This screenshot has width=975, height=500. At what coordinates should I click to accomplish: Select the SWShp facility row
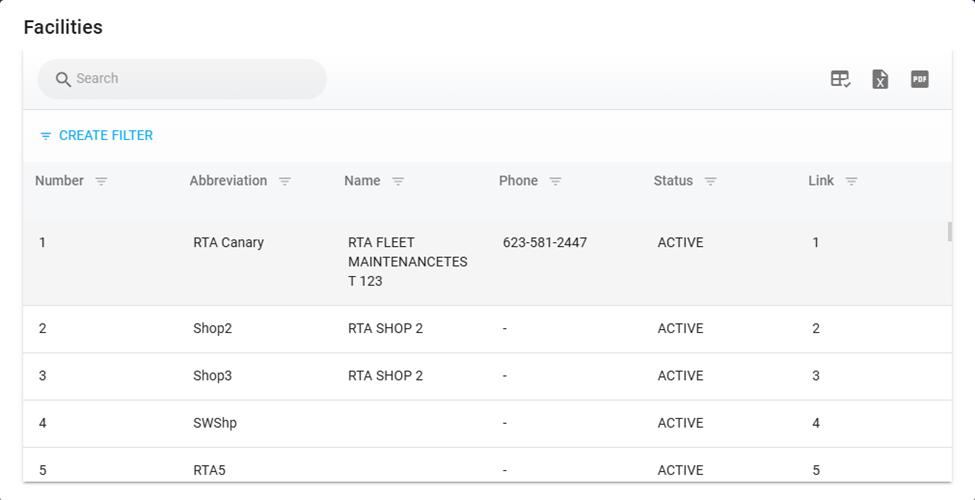click(x=215, y=423)
